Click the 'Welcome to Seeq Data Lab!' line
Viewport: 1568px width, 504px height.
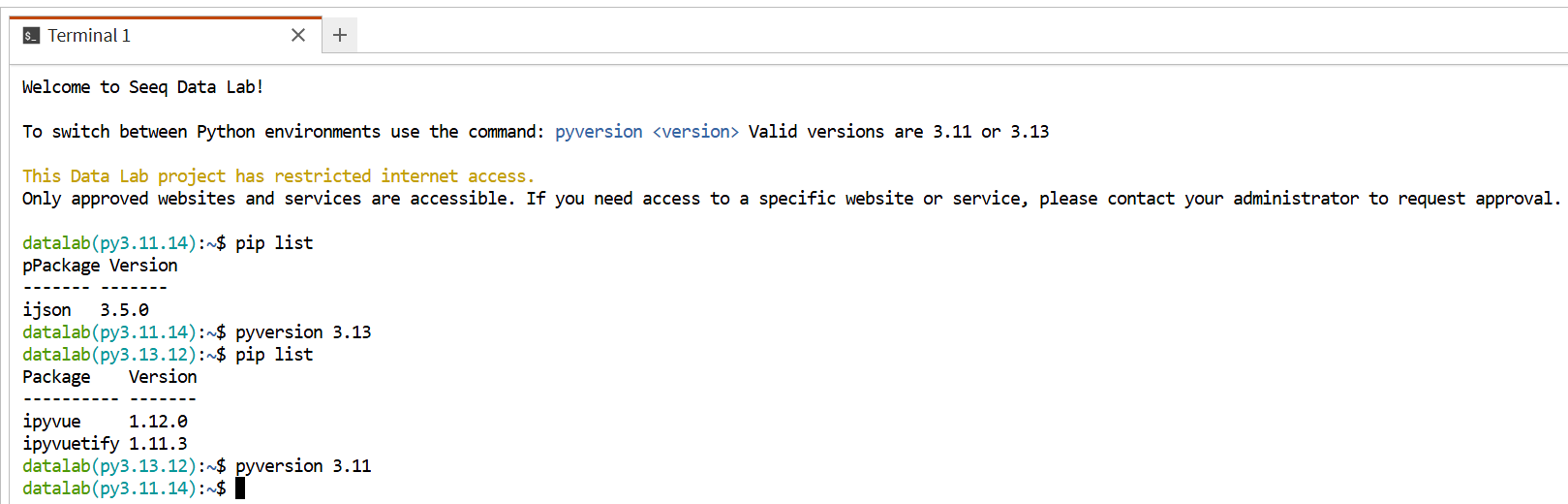142,87
